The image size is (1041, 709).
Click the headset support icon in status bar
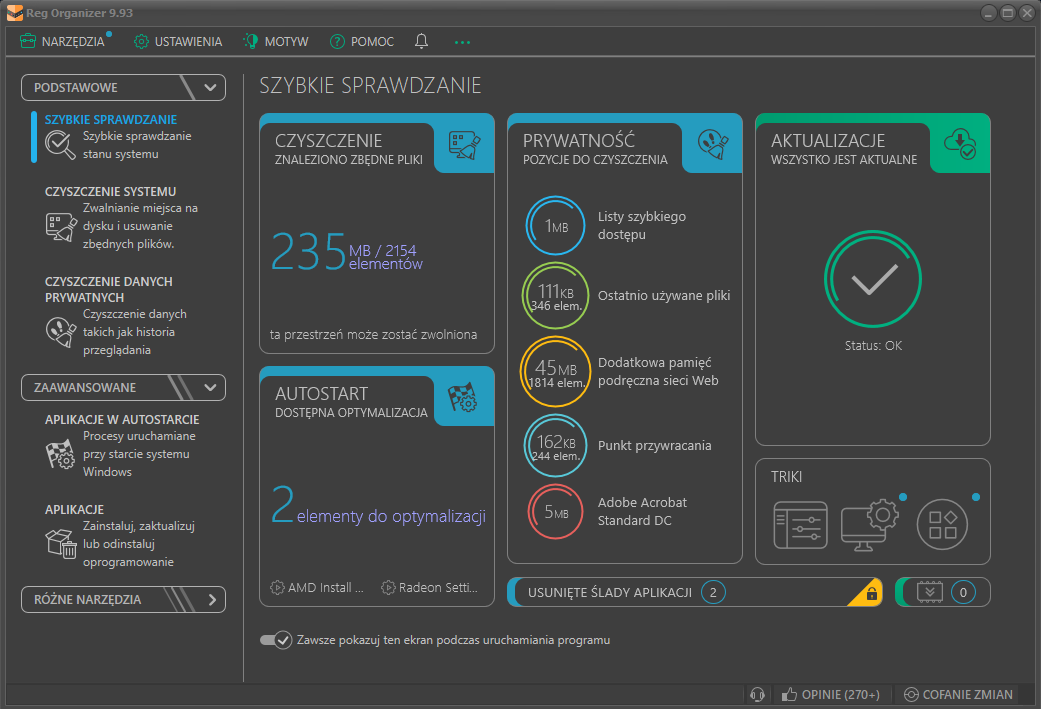coord(757,694)
